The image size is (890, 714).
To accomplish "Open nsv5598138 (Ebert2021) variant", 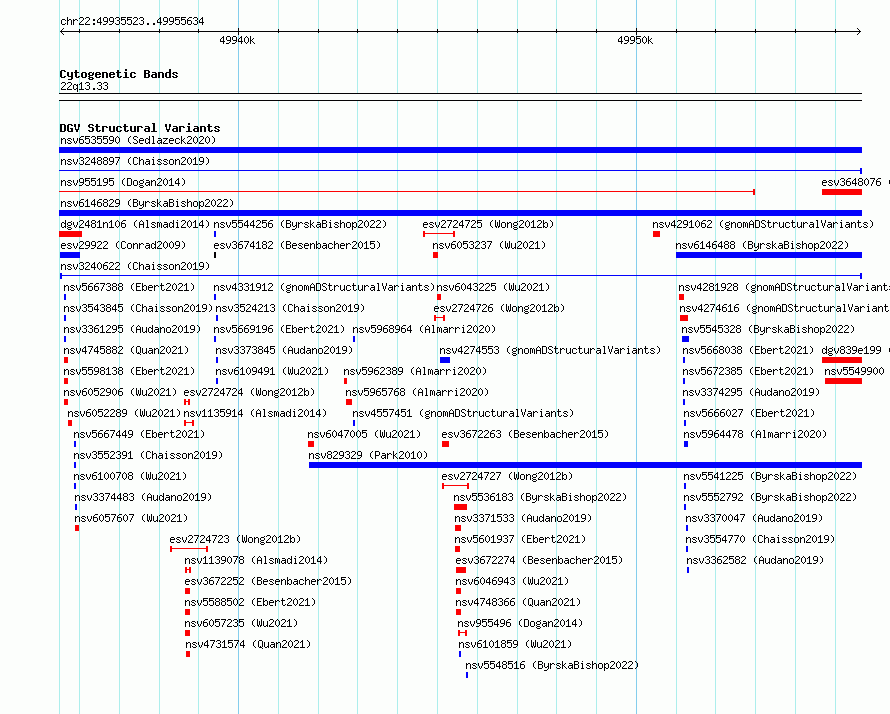I will (x=129, y=371).
